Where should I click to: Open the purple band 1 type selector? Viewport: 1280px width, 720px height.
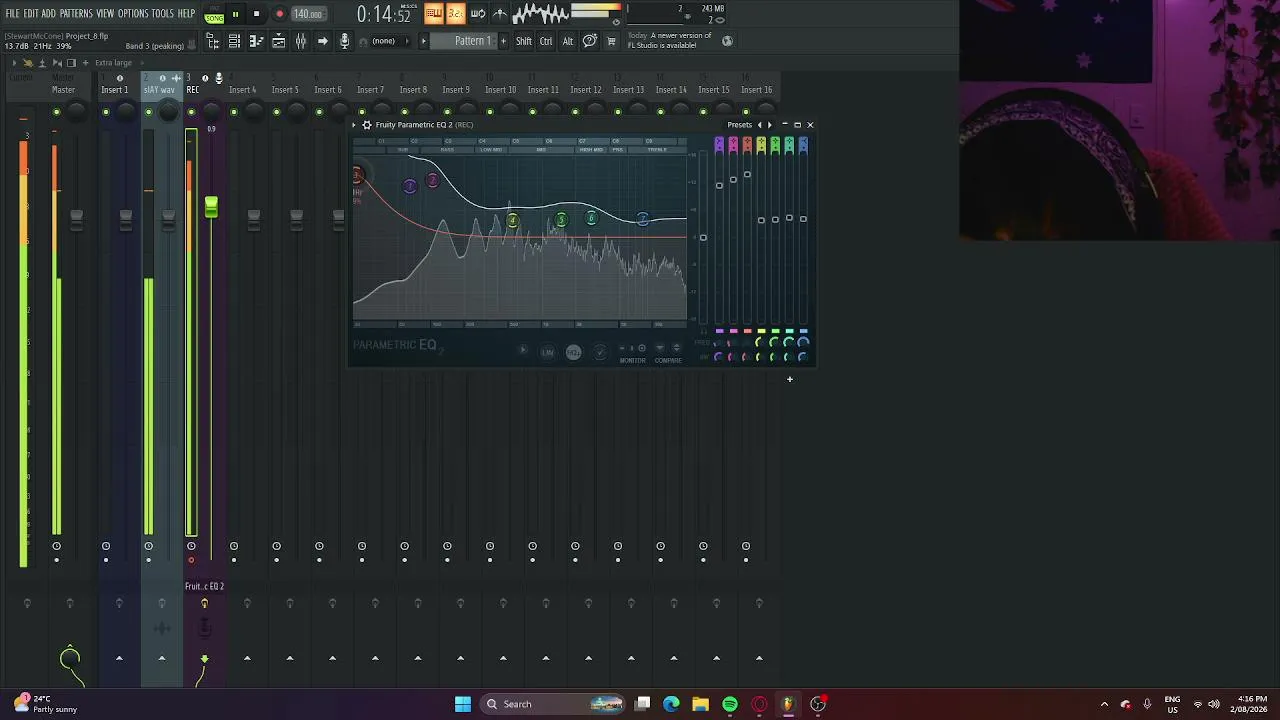click(719, 146)
